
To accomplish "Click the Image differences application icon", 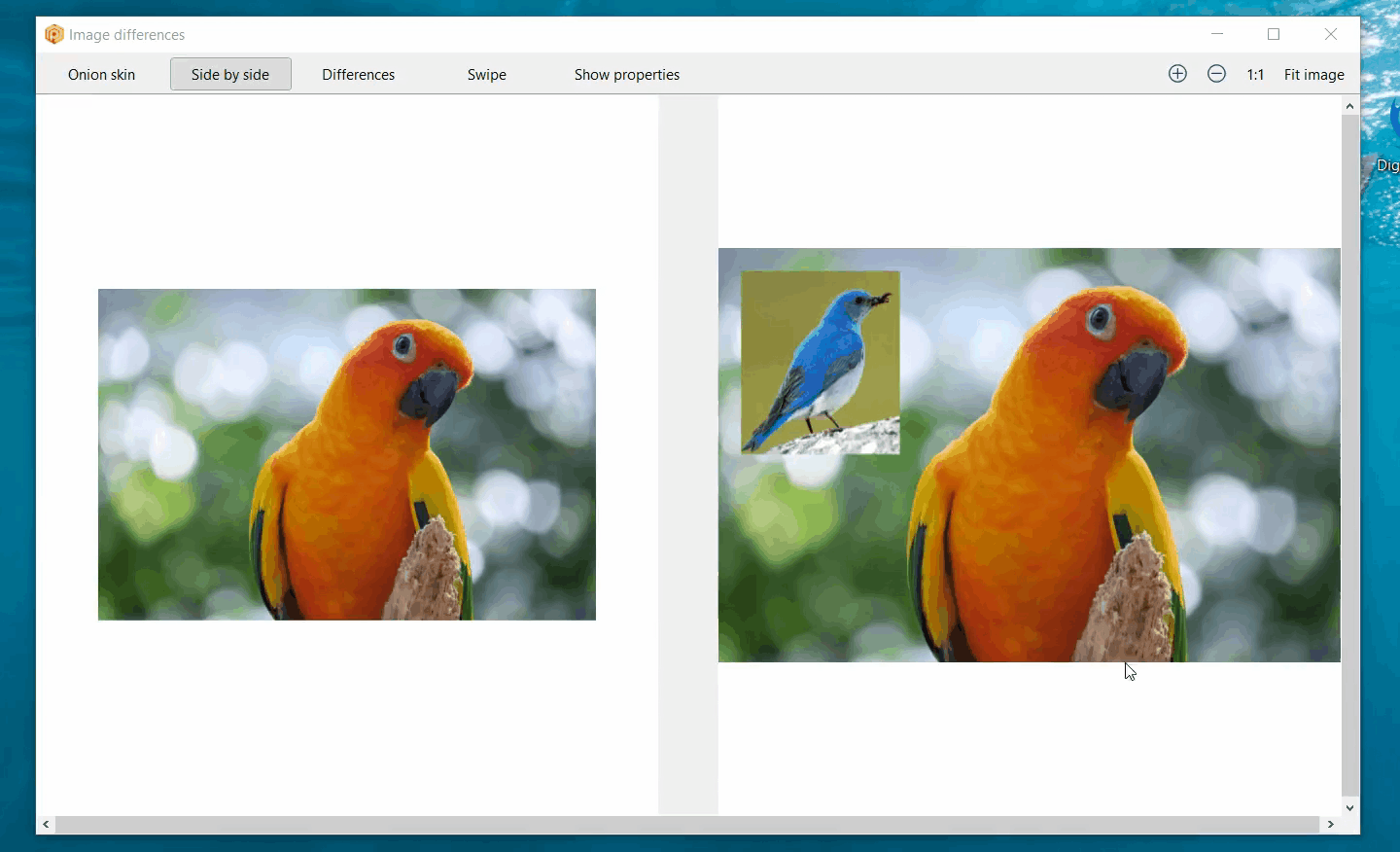I will pyautogui.click(x=54, y=34).
